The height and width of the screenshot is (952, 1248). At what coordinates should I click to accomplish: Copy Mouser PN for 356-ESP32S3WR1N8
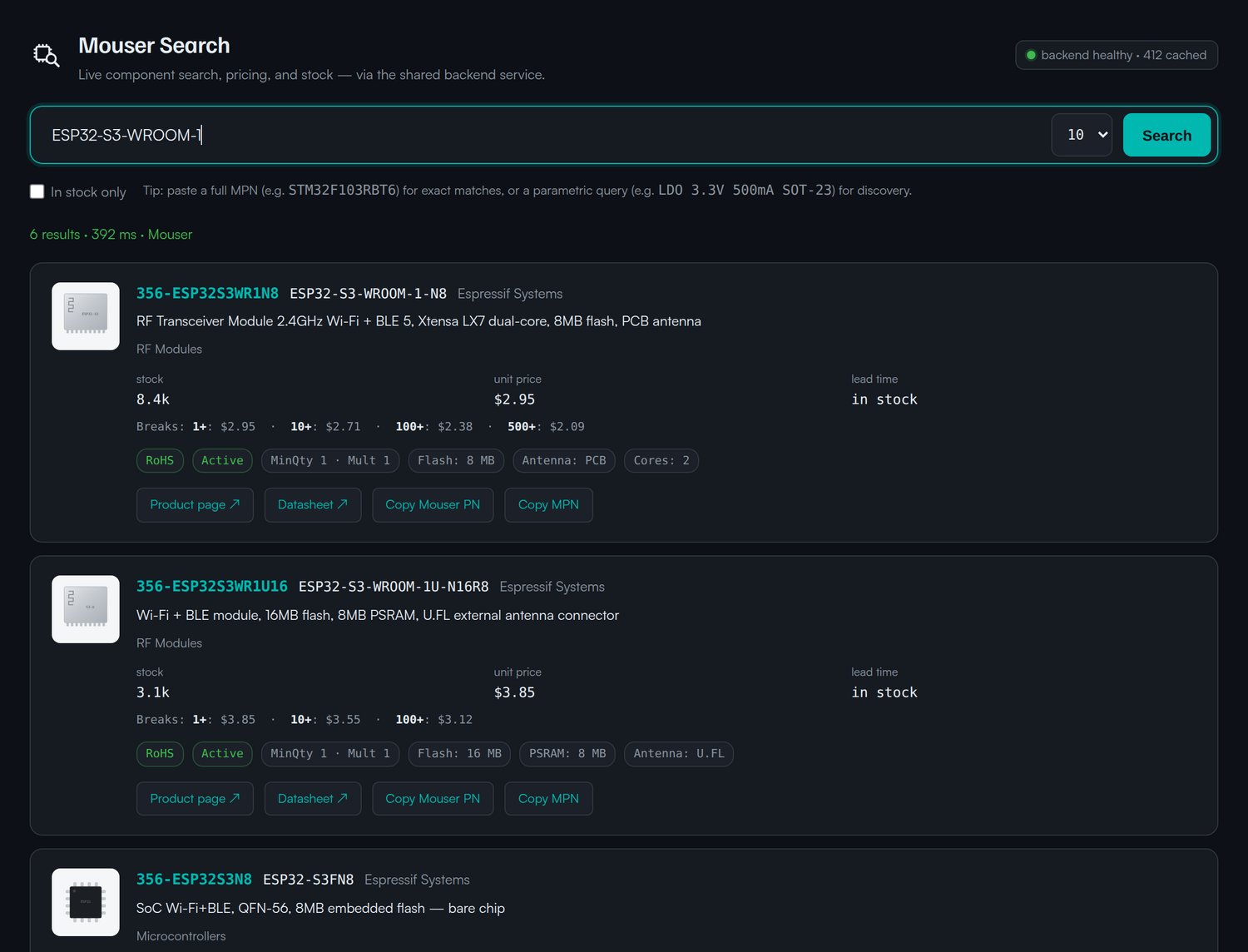(x=433, y=505)
